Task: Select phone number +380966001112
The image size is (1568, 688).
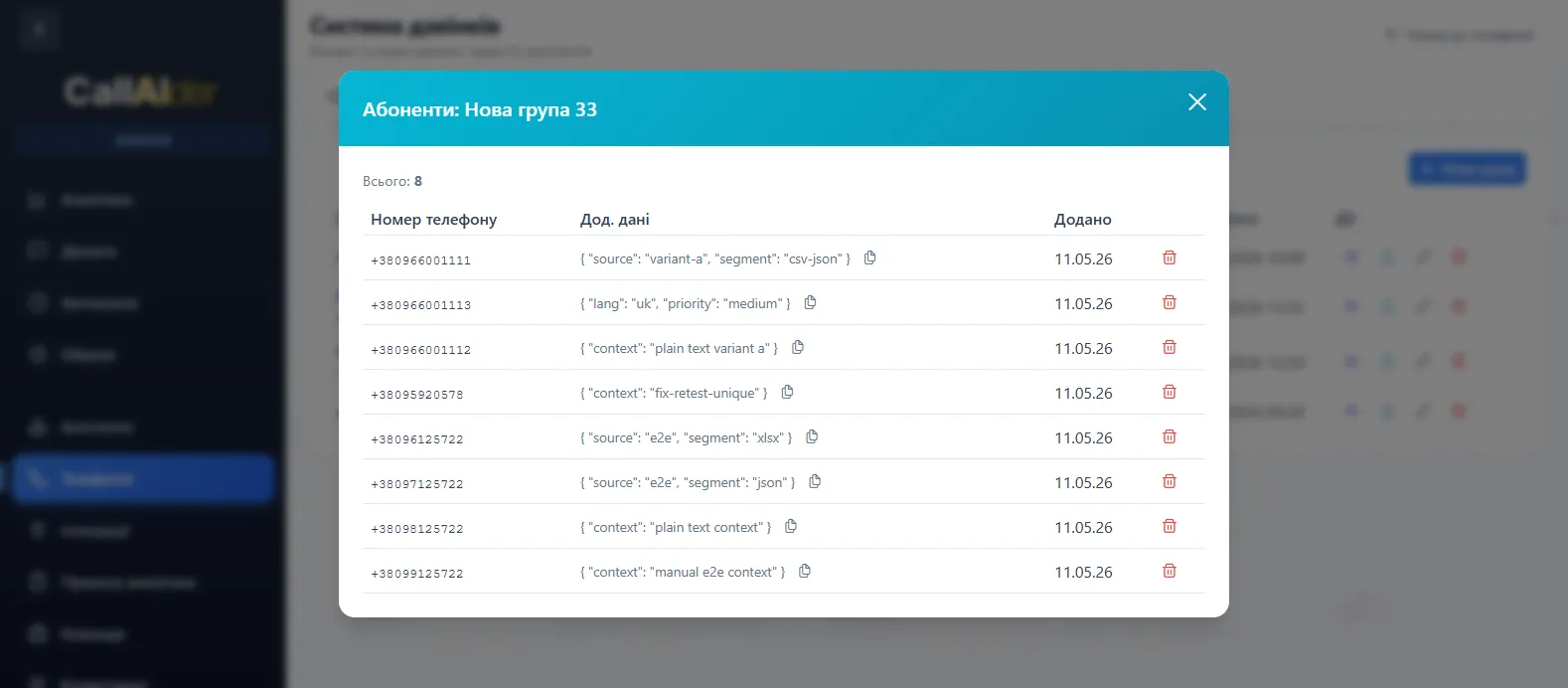Action: tap(420, 350)
